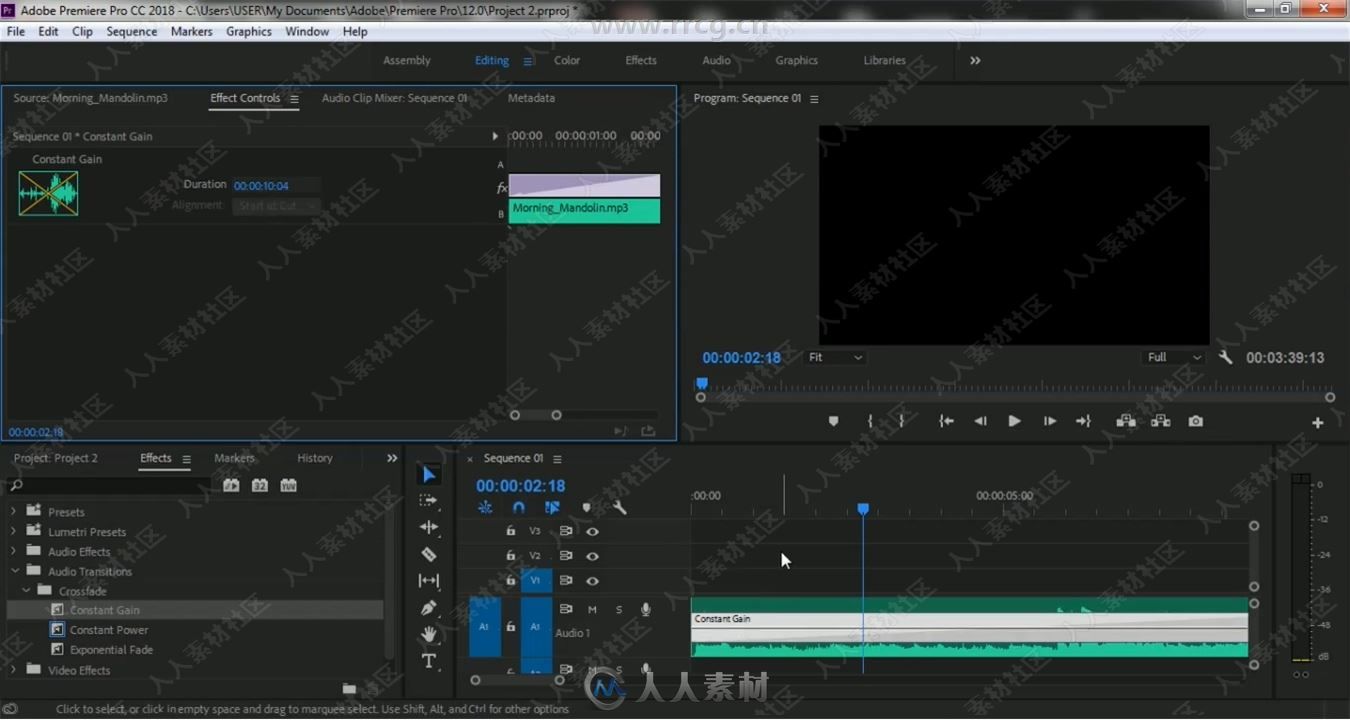Expand the Lumetri Presets folder
Viewport: 1350px width, 720px height.
(x=14, y=531)
